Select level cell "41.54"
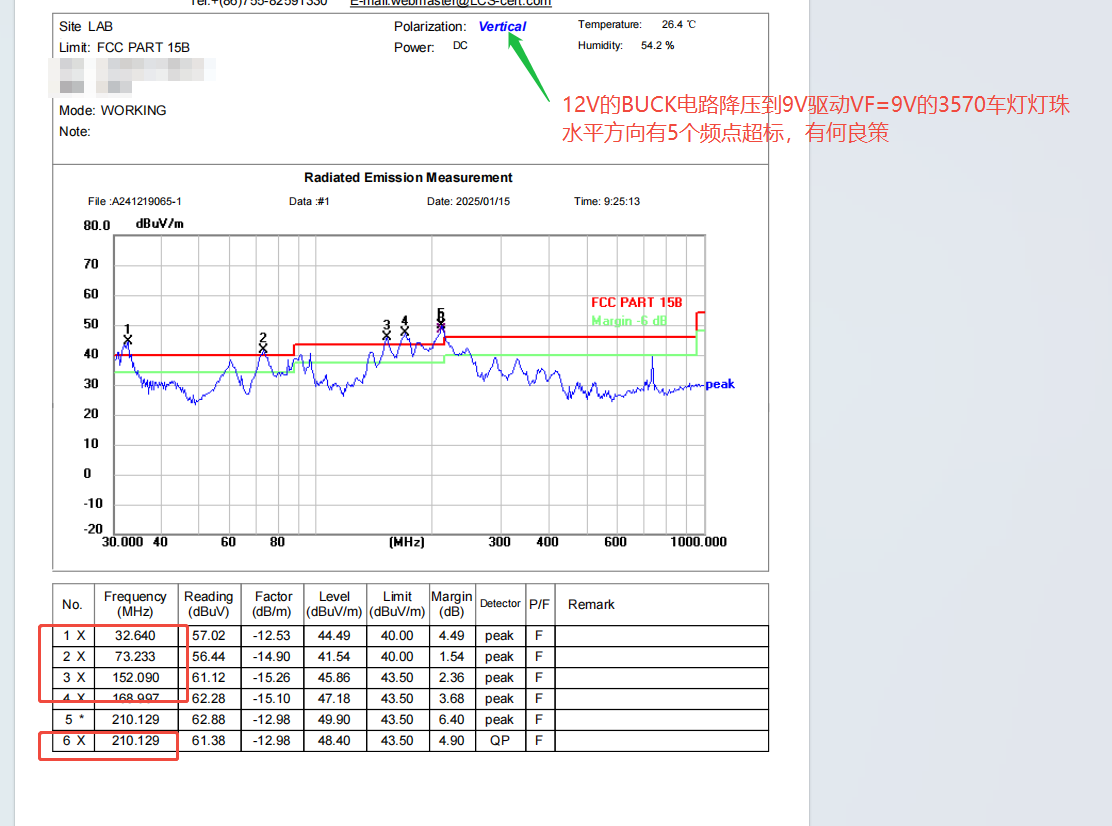Viewport: 1112px width, 826px height. point(334,657)
